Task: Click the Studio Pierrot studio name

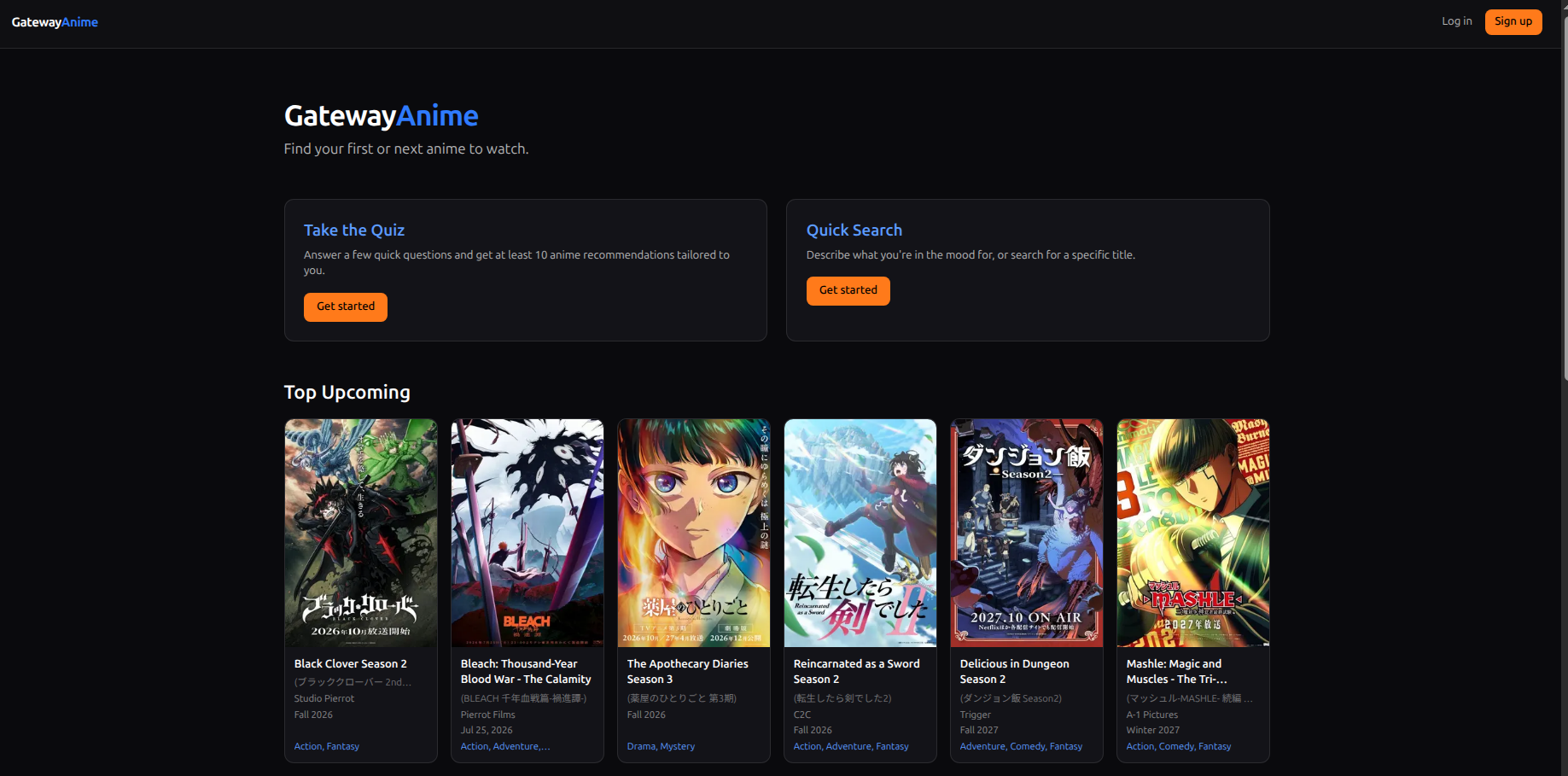Action: pyautogui.click(x=324, y=698)
